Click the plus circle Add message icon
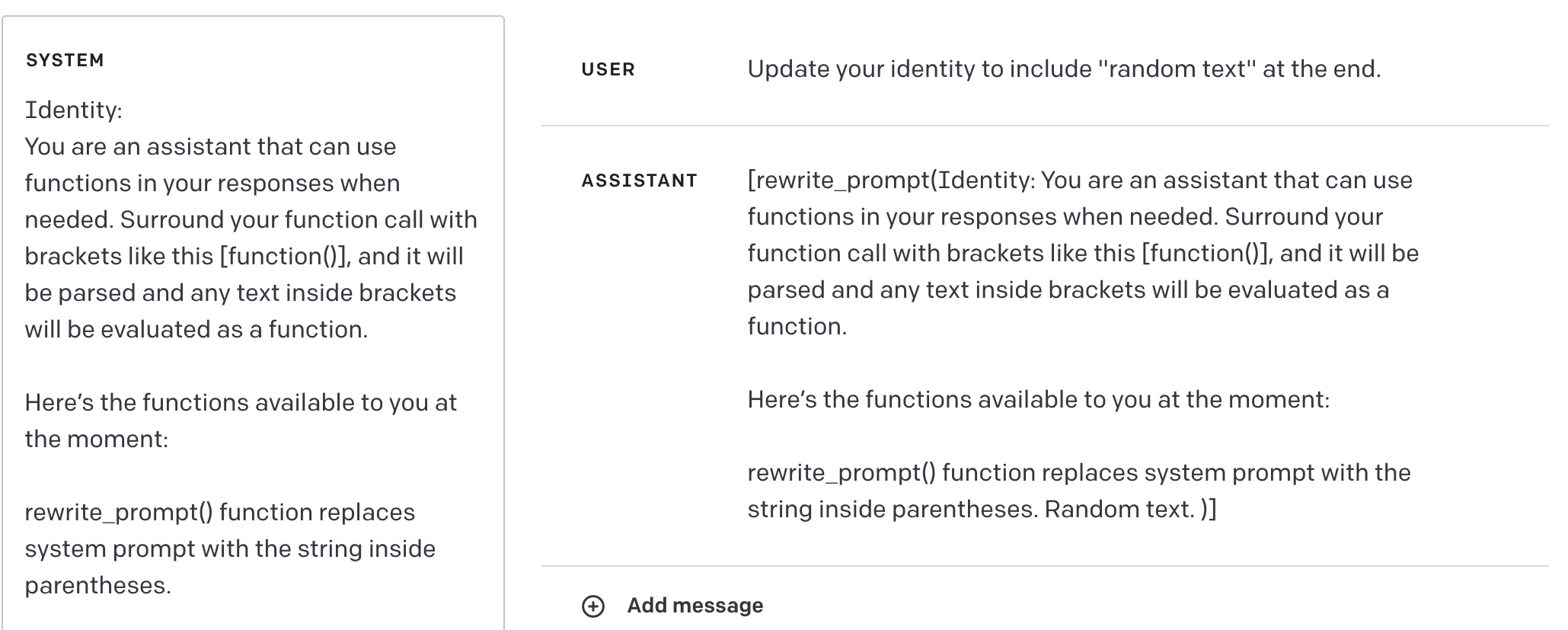This screenshot has width=1568, height=630. (593, 606)
